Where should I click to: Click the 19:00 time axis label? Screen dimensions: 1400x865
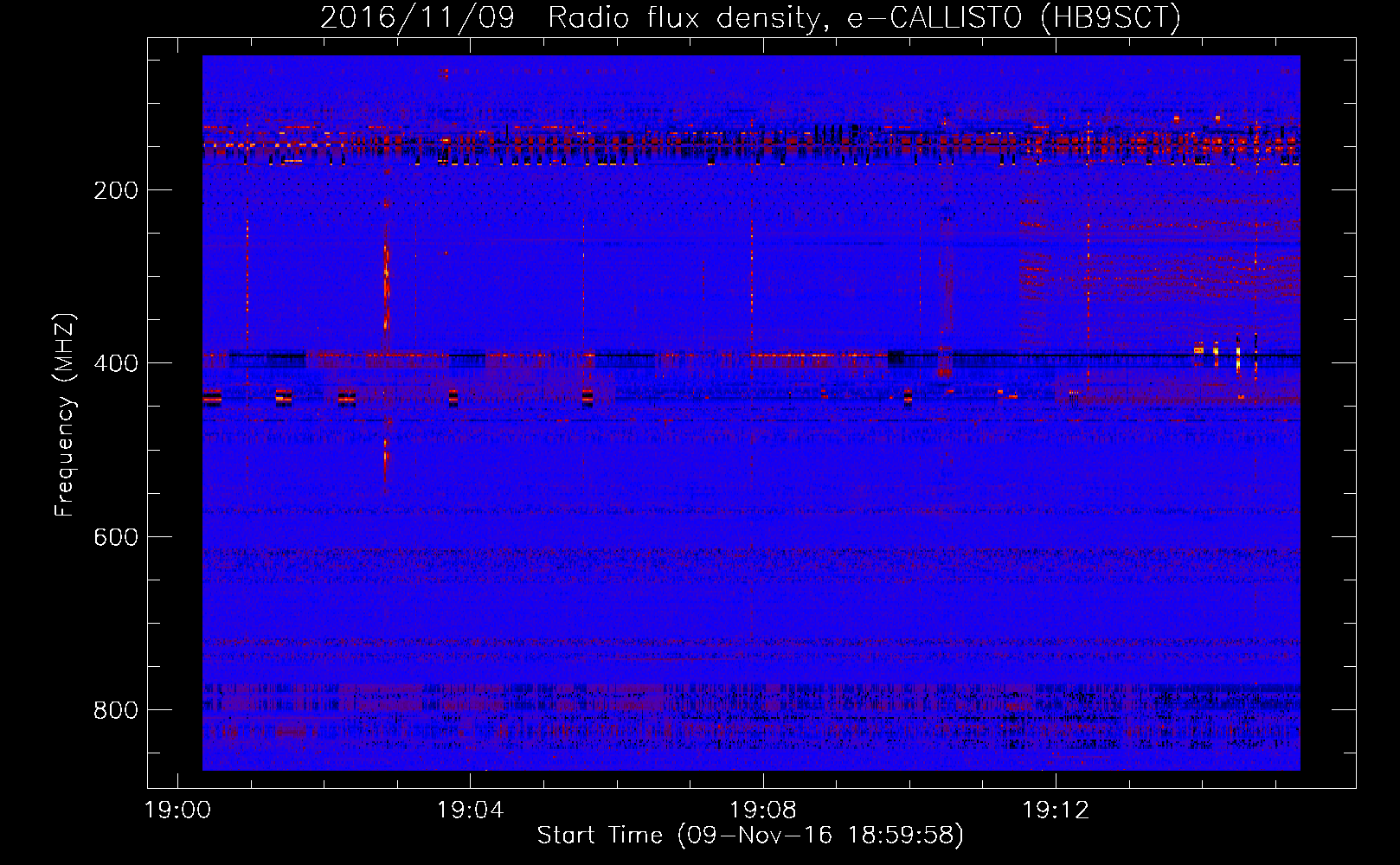[x=178, y=811]
